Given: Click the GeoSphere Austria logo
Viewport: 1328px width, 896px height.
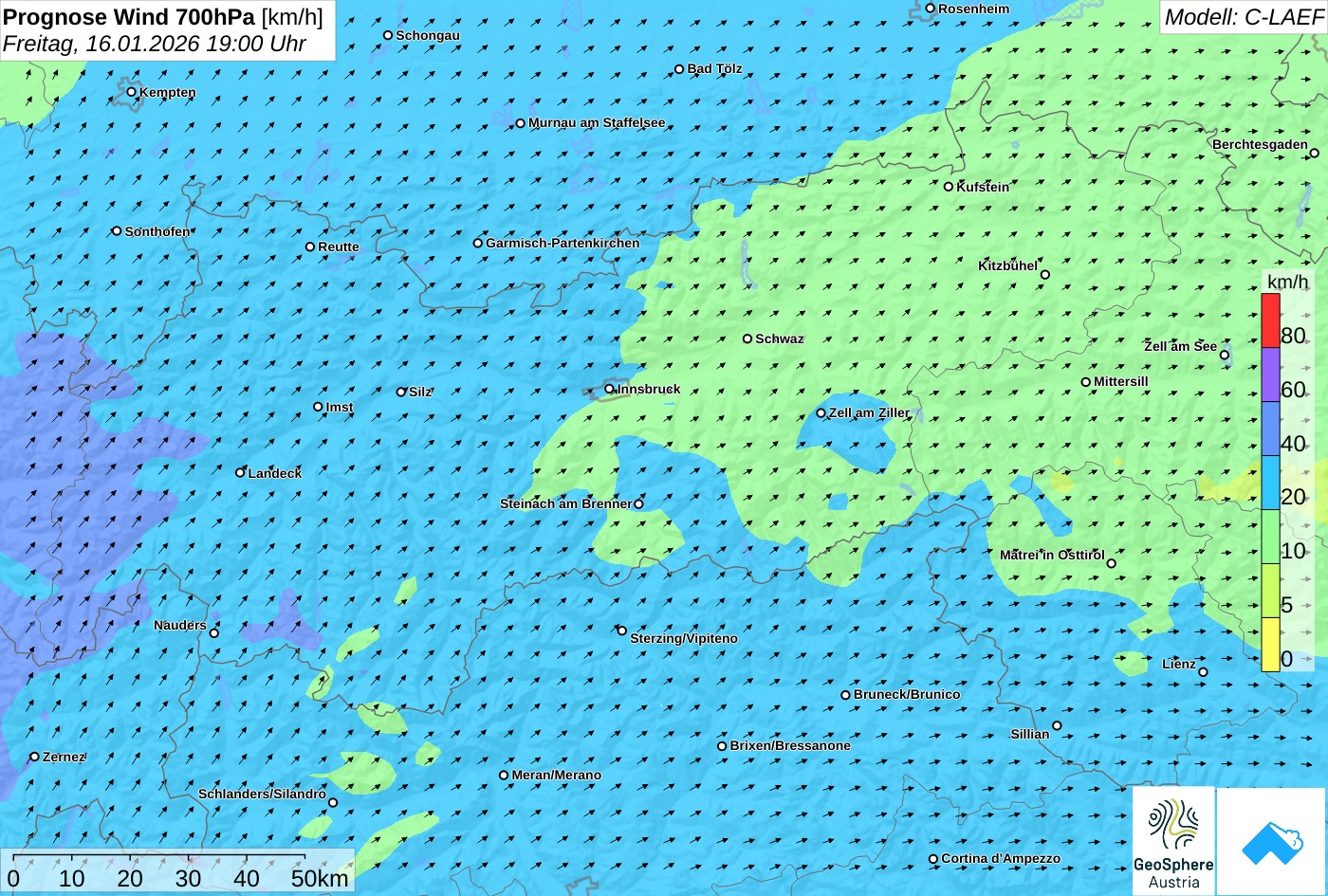Looking at the screenshot, I should click(1173, 841).
